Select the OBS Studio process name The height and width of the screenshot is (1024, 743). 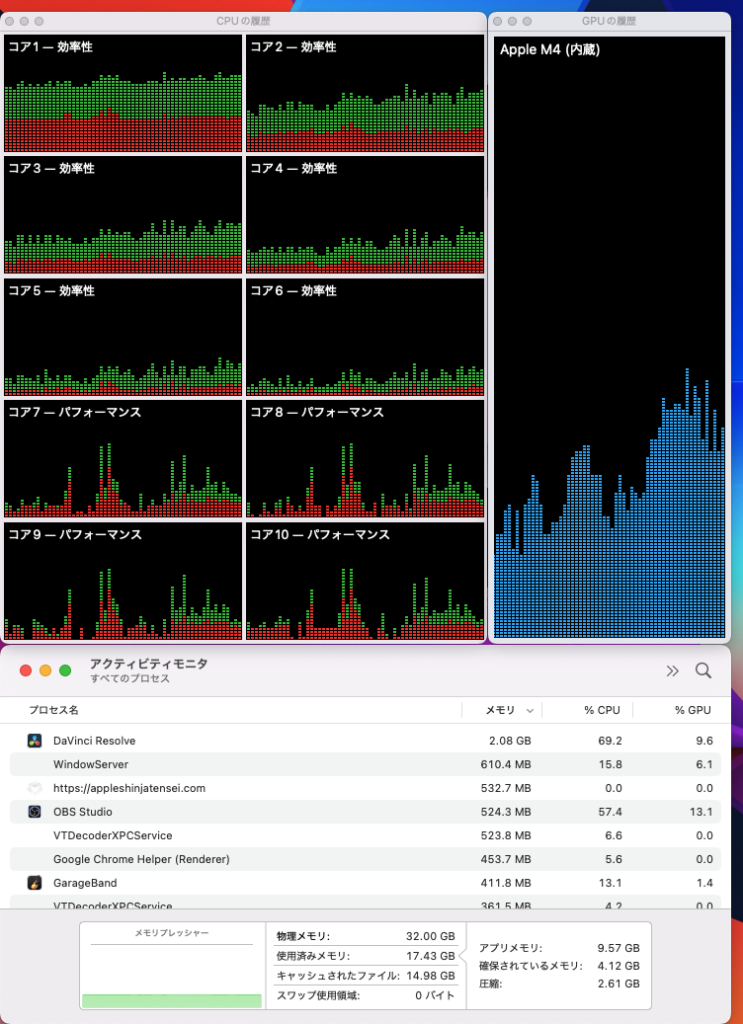[x=82, y=812]
